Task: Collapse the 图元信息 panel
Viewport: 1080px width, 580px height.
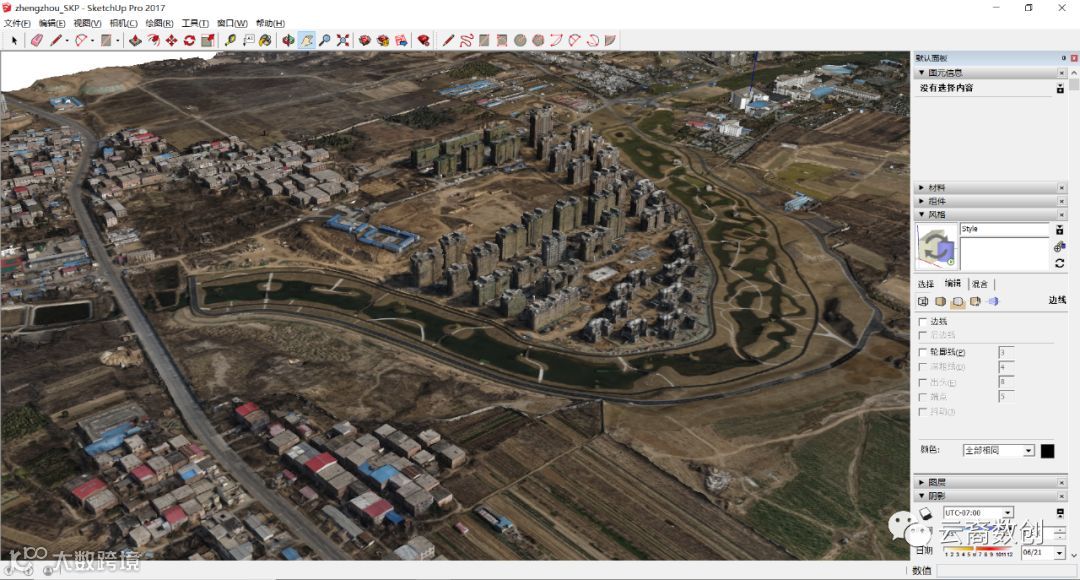Action: (922, 72)
